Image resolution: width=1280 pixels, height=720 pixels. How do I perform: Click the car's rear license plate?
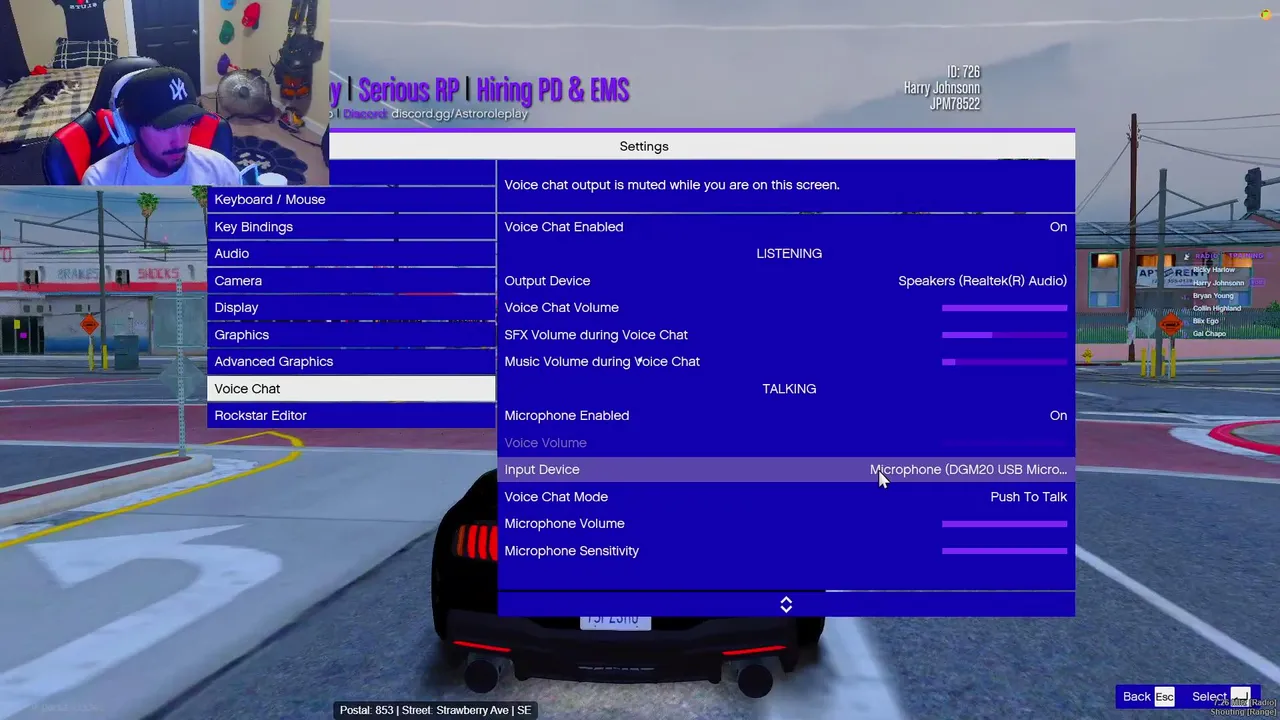click(x=615, y=620)
